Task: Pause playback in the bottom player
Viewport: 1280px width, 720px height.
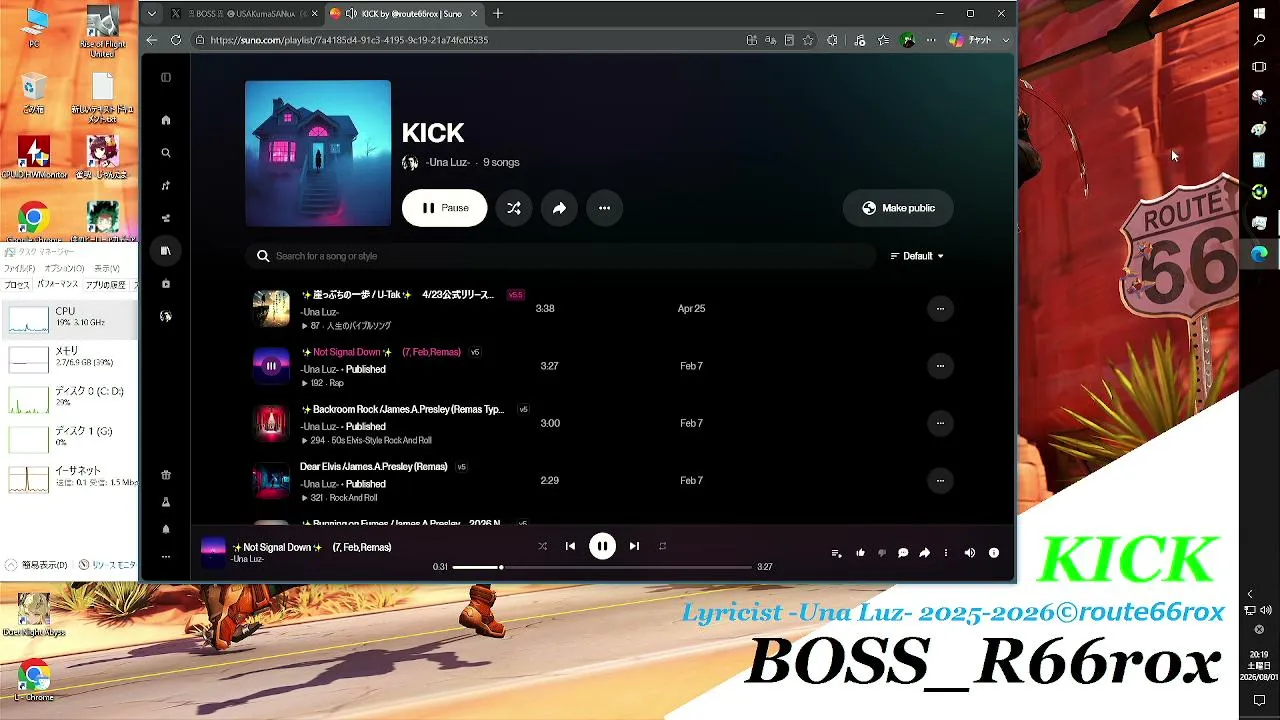Action: pyautogui.click(x=602, y=546)
